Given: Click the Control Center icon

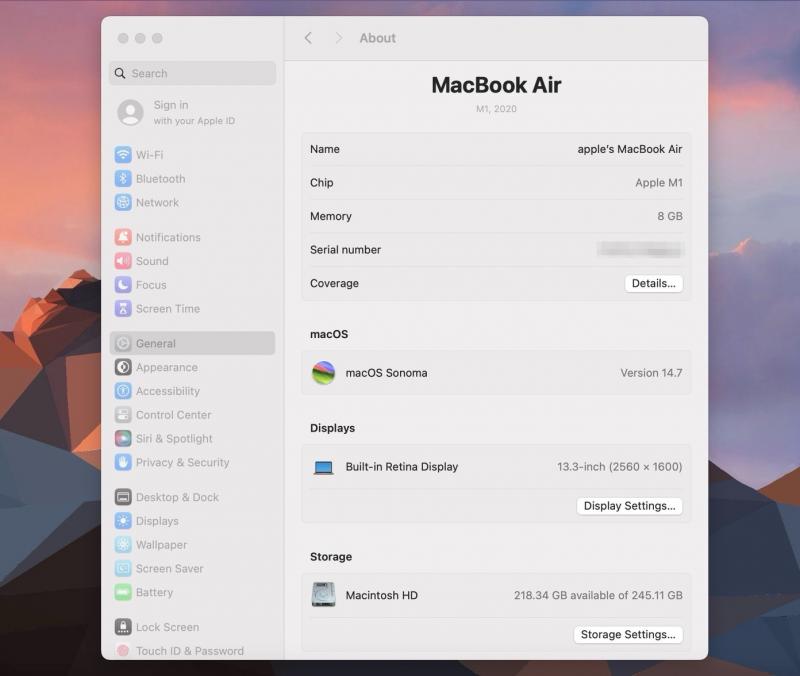Looking at the screenshot, I should coord(123,415).
